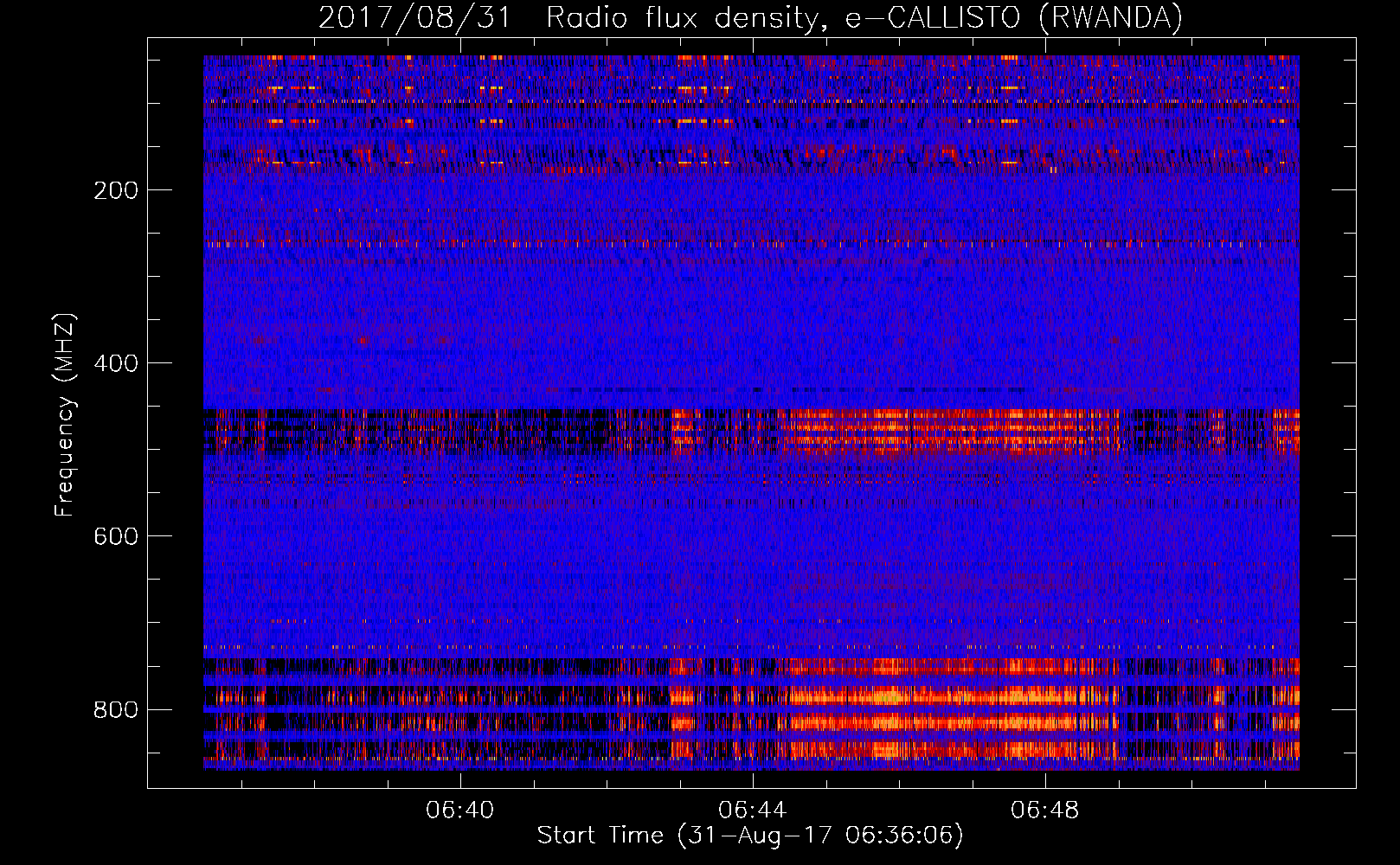Image resolution: width=1400 pixels, height=865 pixels.
Task: Click the 'Frequency (MHZ)' axis label
Action: 65,415
